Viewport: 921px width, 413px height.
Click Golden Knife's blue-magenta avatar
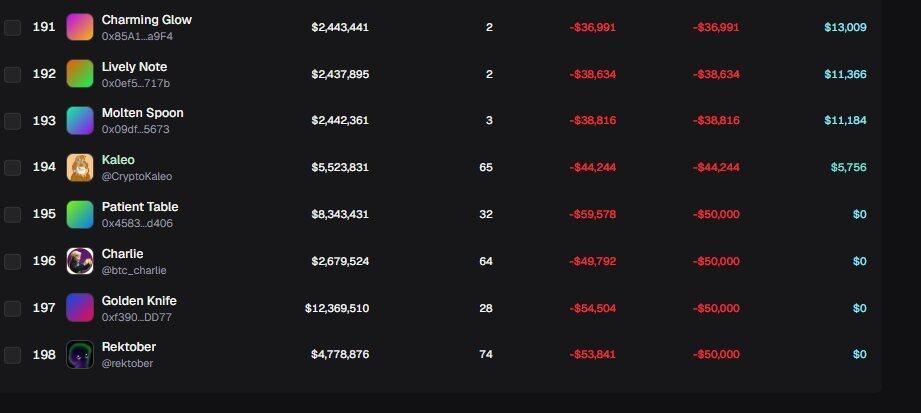[x=80, y=308]
